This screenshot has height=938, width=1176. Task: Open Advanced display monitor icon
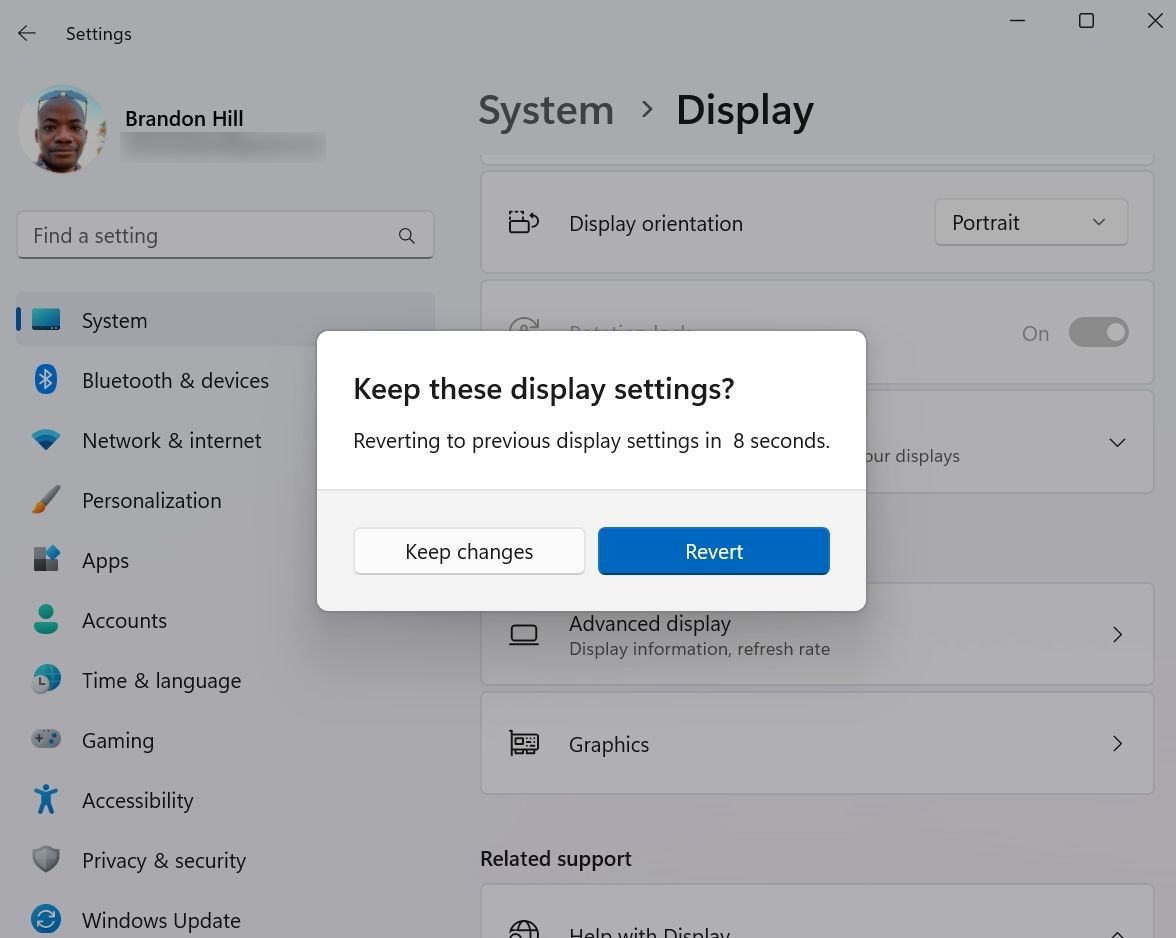pos(524,634)
